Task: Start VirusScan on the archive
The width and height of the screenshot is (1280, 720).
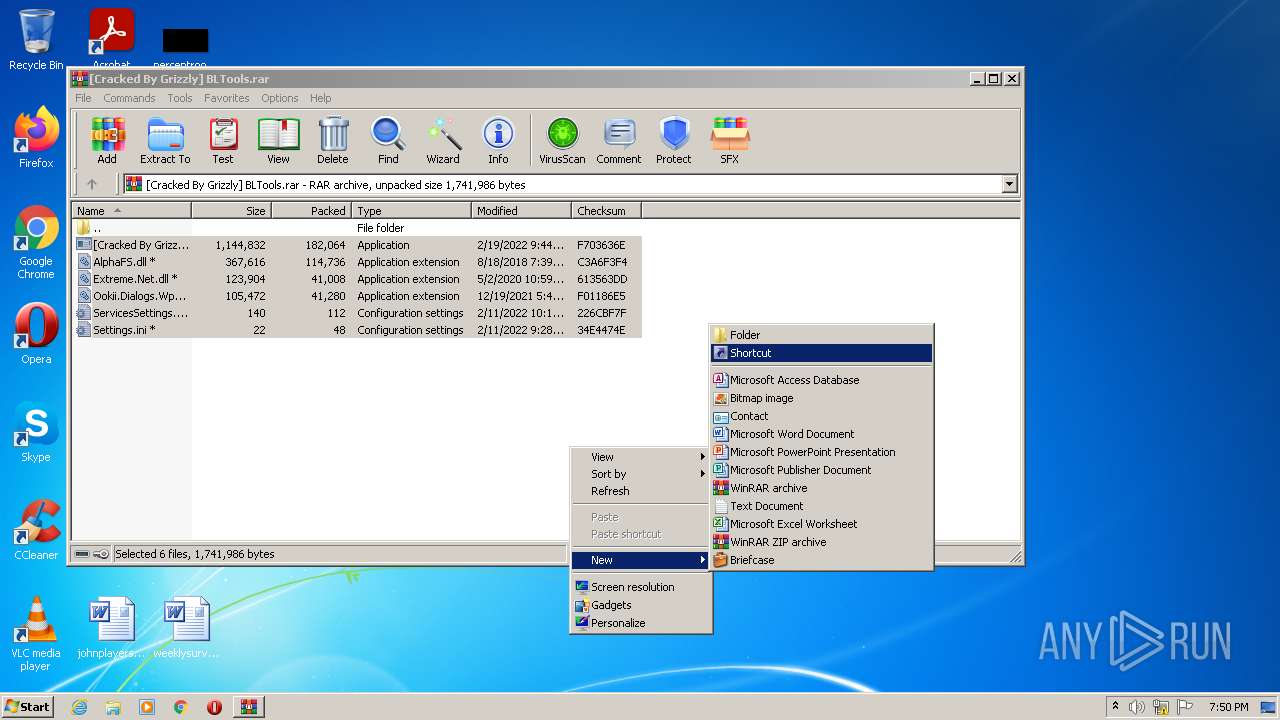Action: [562, 140]
